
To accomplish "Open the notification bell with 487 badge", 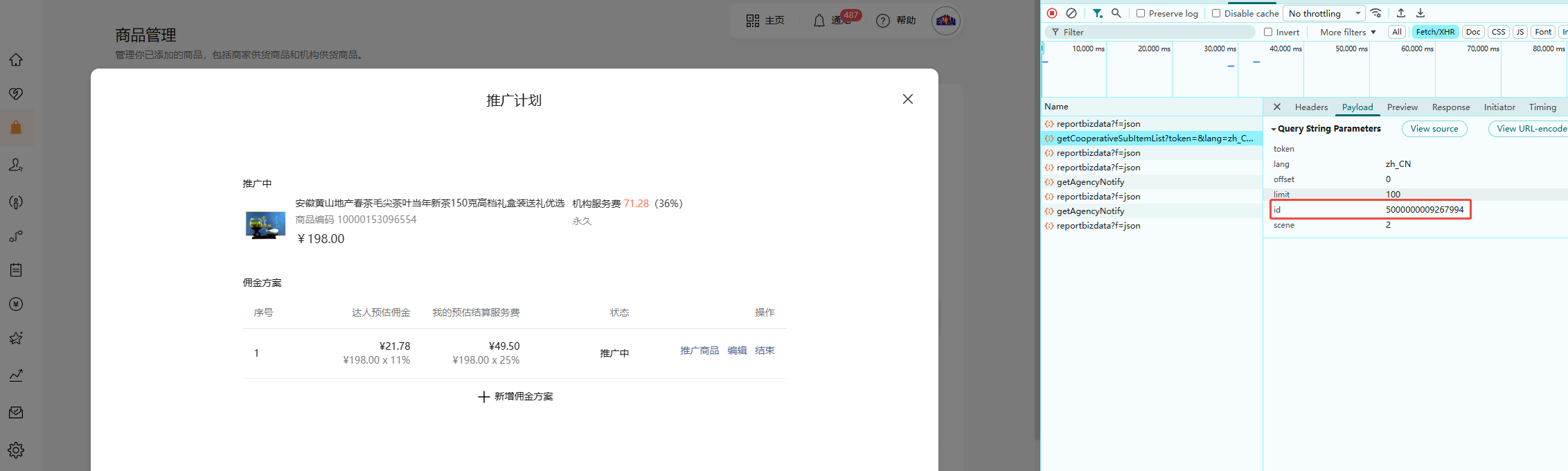I will pyautogui.click(x=819, y=21).
